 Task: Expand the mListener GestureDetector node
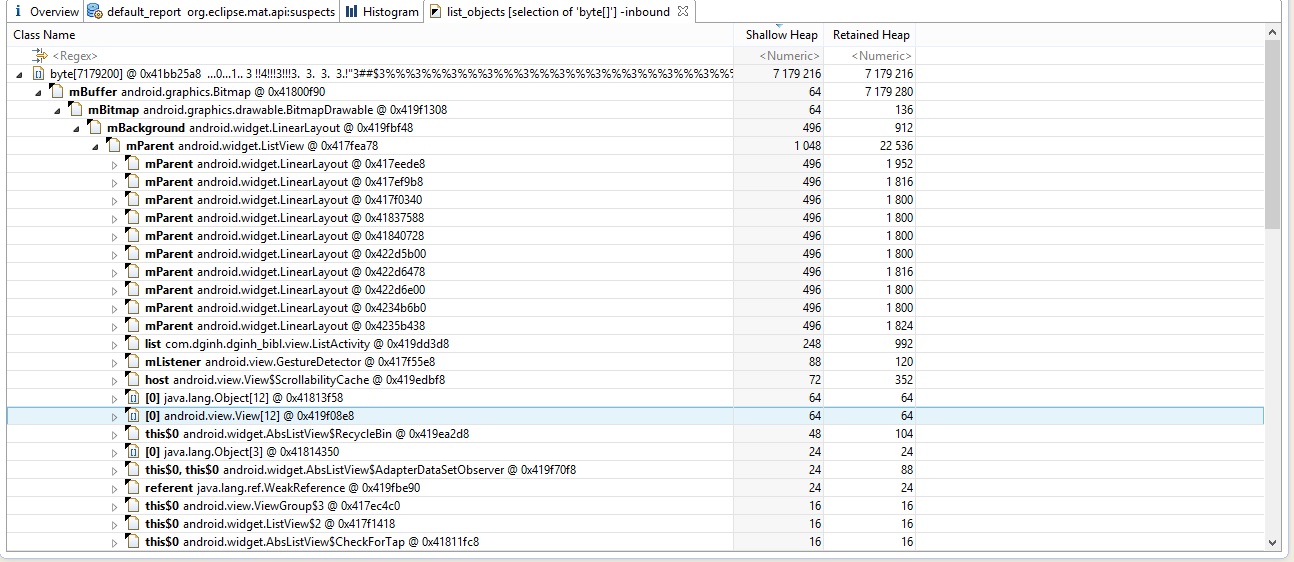(115, 362)
